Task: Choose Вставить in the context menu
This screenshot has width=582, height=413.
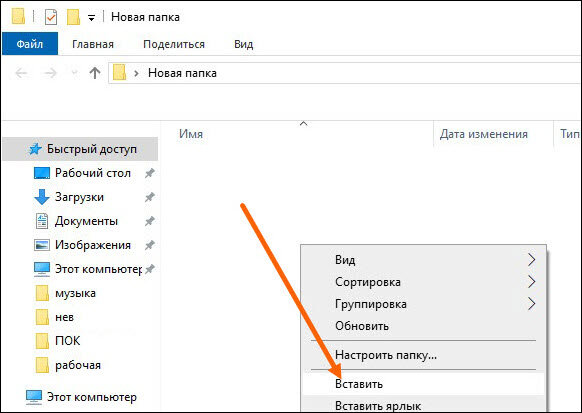Action: point(424,384)
